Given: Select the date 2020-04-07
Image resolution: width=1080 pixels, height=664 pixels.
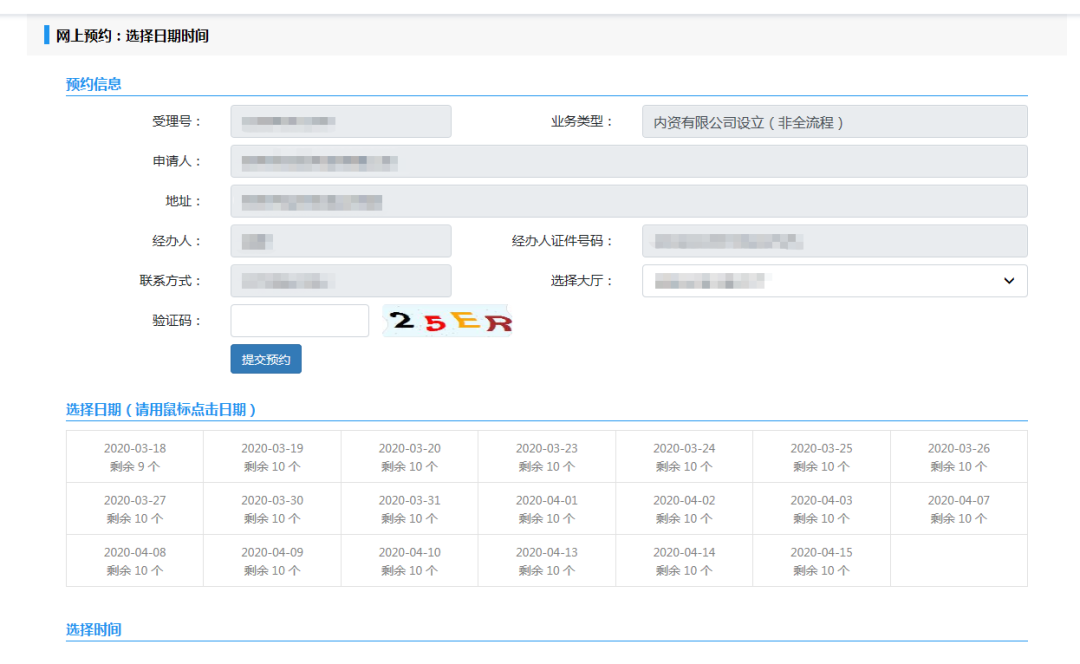Looking at the screenshot, I should (959, 509).
